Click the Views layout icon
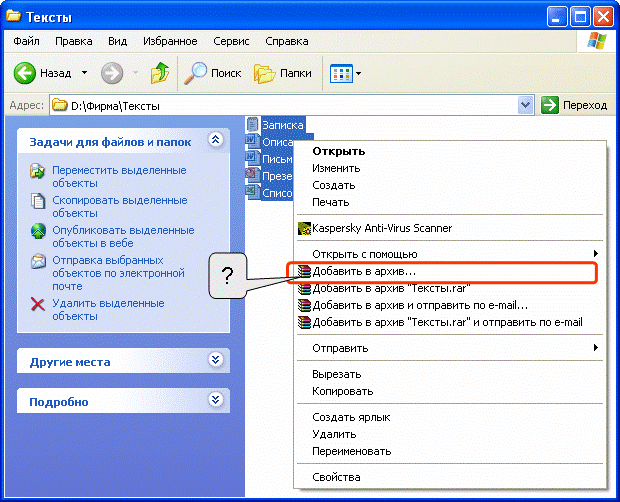Screen dimensions: 620x502 [341, 73]
